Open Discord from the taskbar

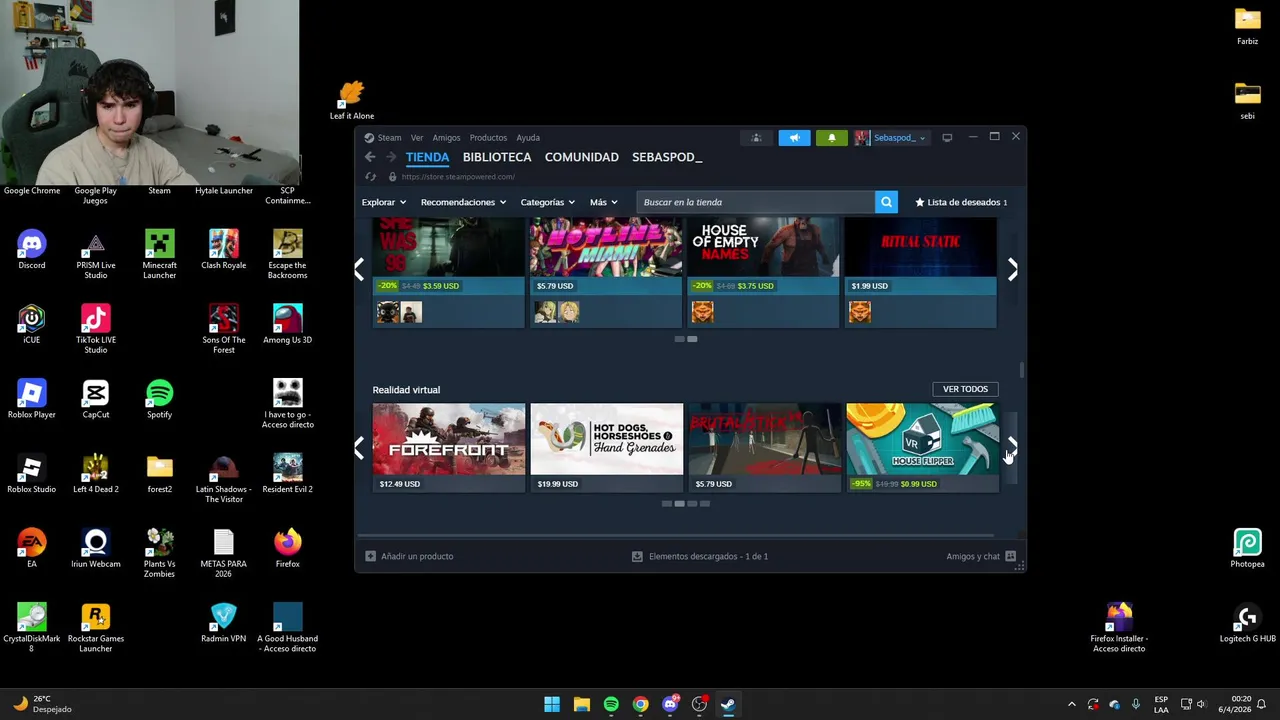point(670,704)
